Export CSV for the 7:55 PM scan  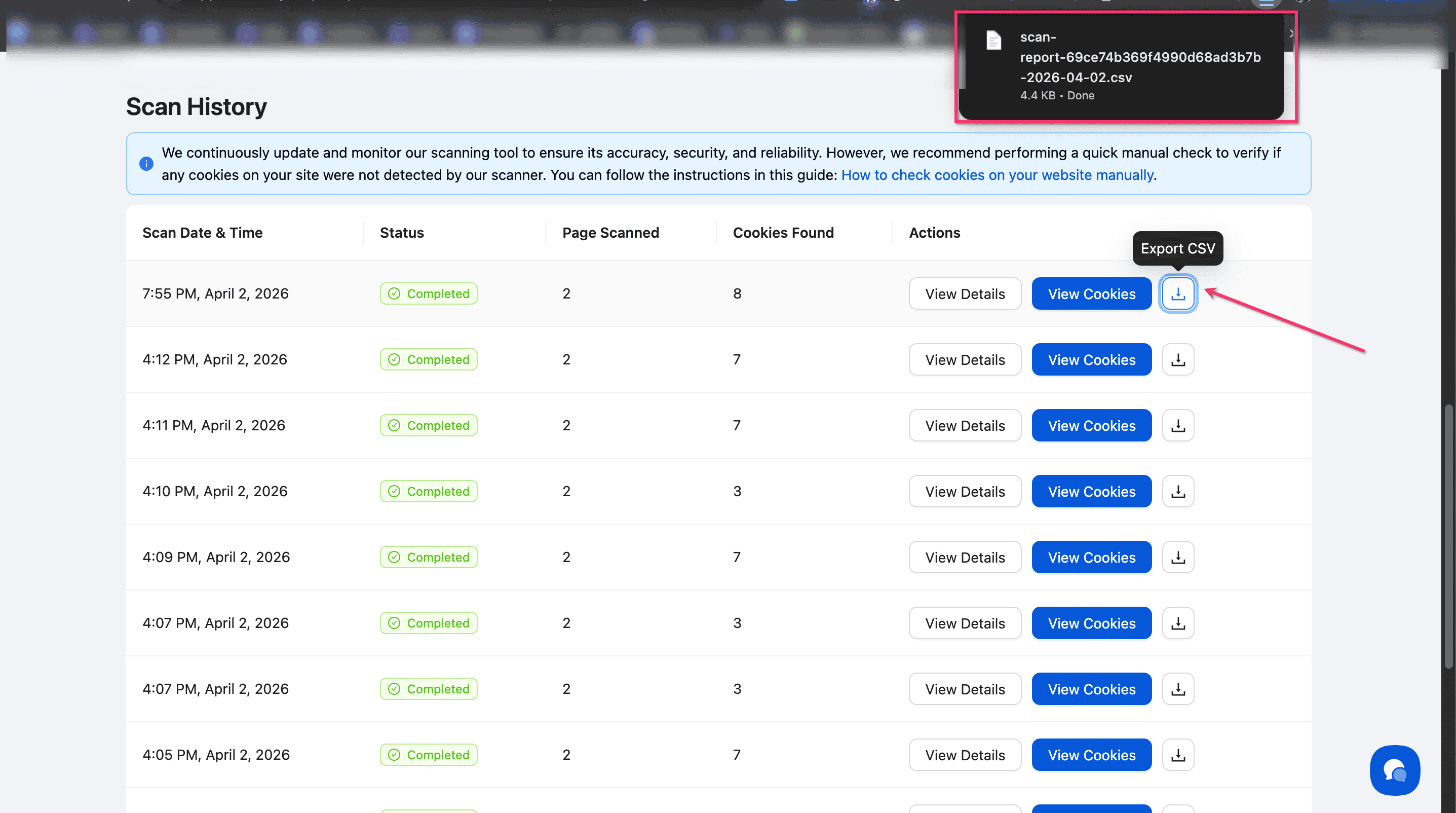[1177, 293]
